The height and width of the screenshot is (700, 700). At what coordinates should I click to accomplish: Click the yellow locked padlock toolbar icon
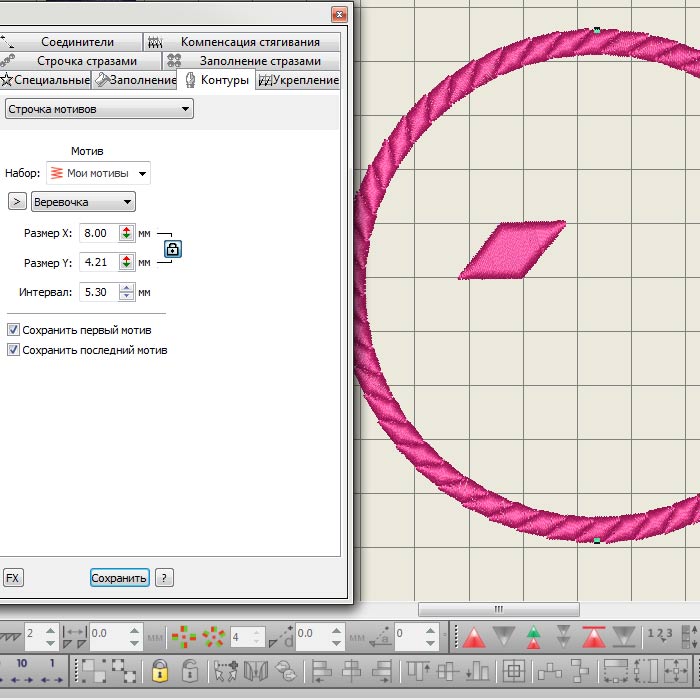pos(159,670)
